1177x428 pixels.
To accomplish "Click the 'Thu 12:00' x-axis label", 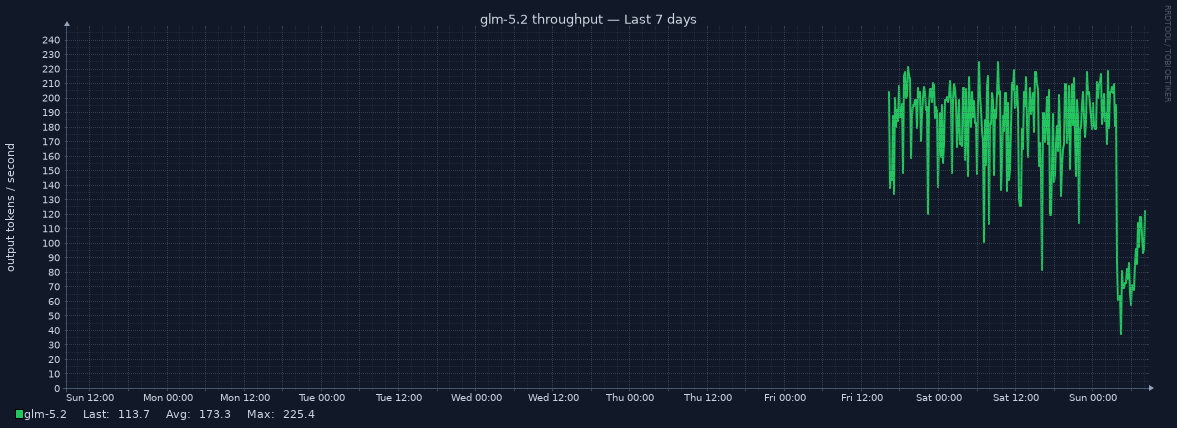I will 708,398.
